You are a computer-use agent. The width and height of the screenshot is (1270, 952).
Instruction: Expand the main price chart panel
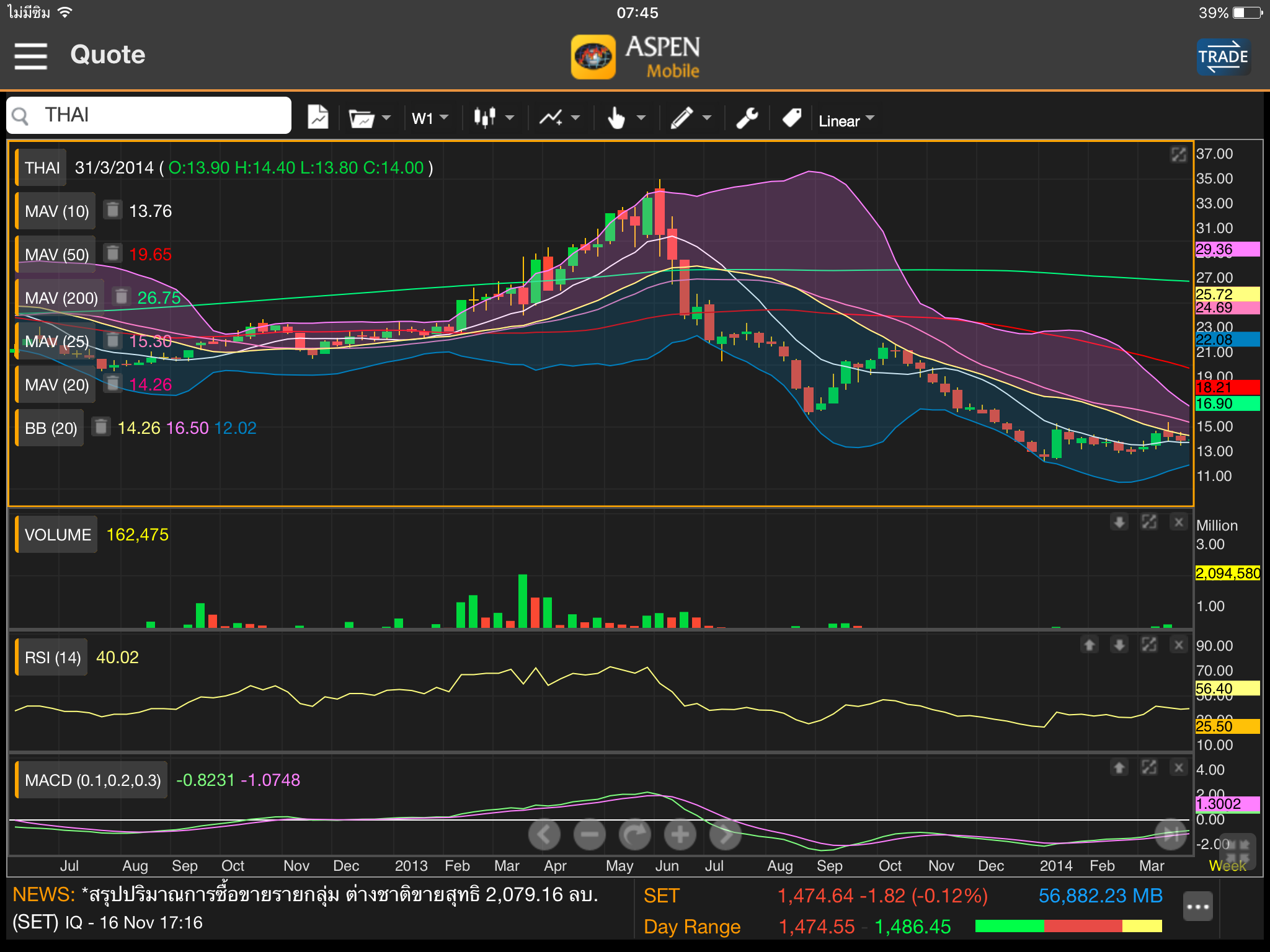pyautogui.click(x=1178, y=154)
